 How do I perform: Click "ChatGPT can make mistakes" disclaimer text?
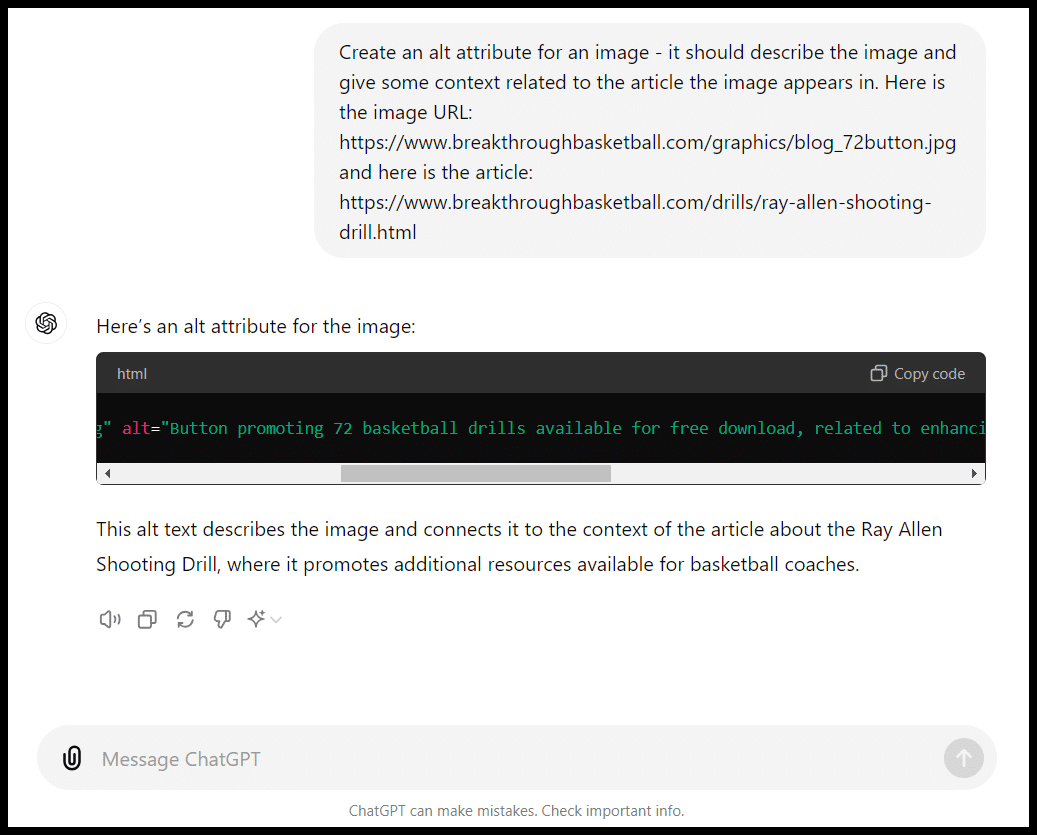click(x=516, y=811)
